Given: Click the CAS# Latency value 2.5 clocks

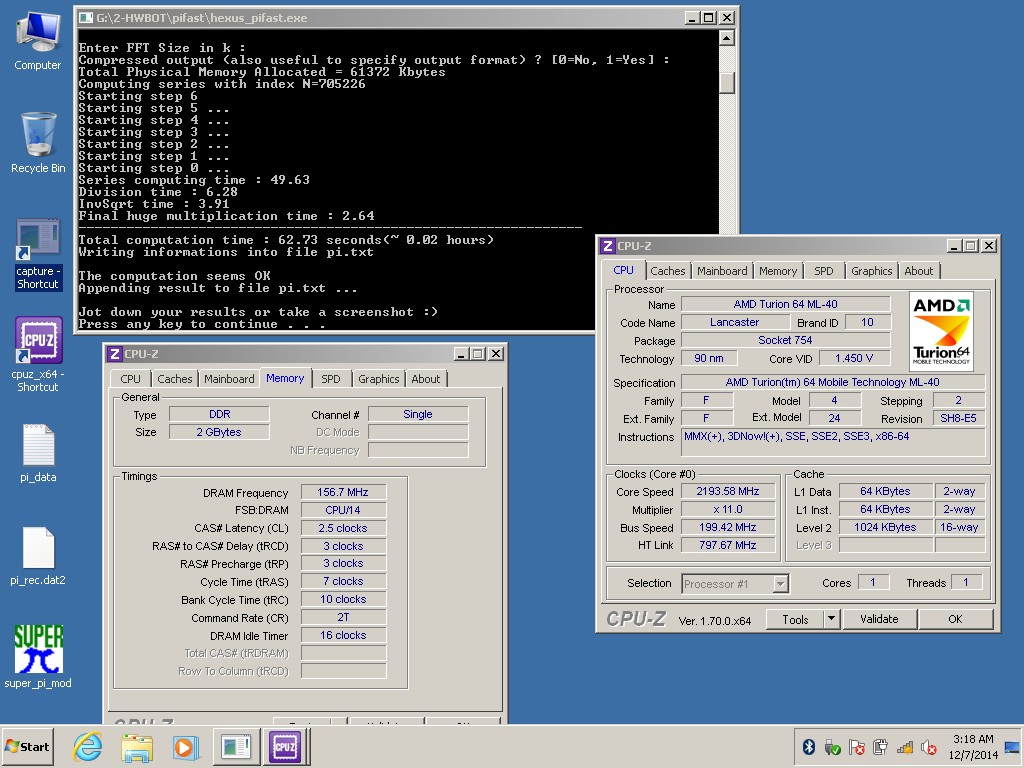Looking at the screenshot, I should [x=343, y=528].
